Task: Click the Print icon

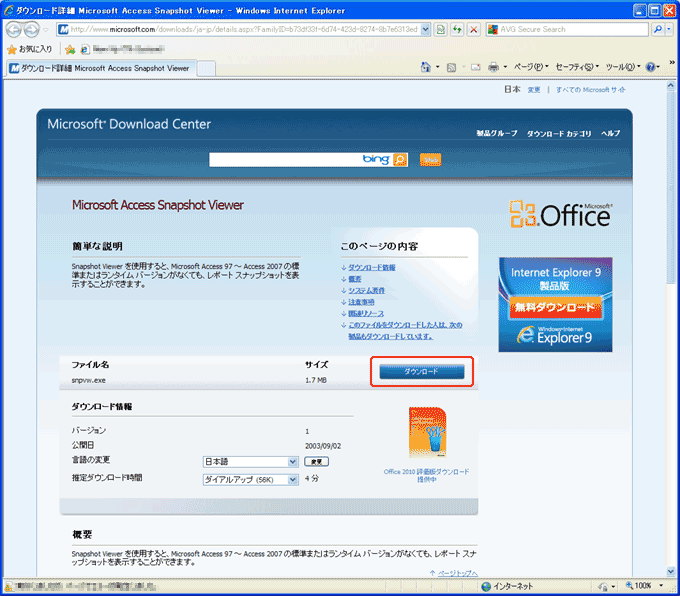Action: point(493,67)
